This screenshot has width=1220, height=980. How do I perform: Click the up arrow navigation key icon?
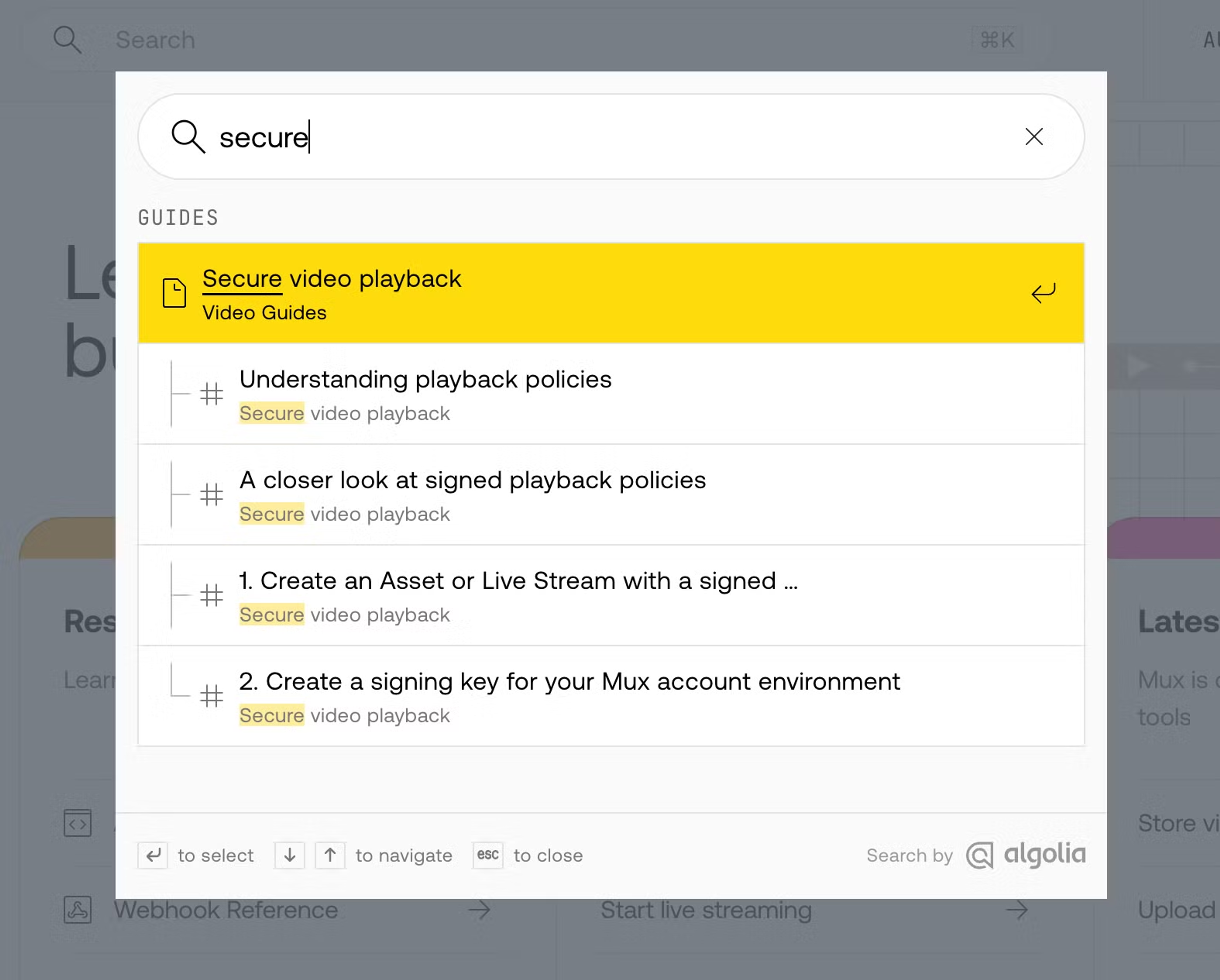tap(330, 855)
